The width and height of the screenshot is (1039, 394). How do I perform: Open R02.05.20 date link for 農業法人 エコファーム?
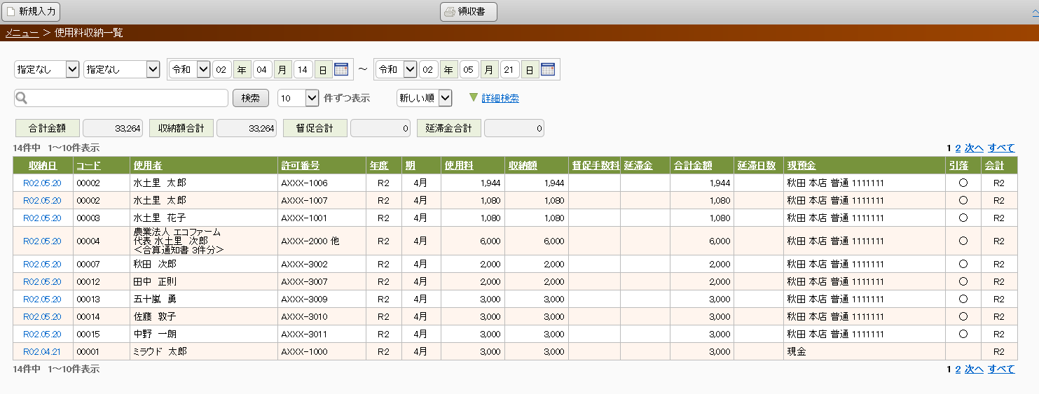[42, 241]
